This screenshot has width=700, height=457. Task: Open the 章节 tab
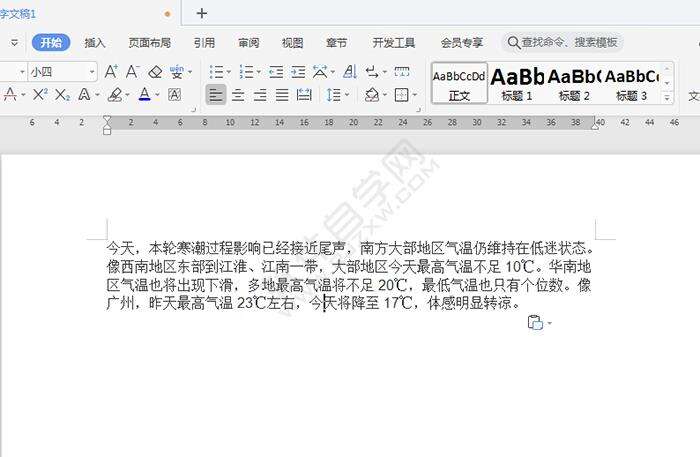(x=336, y=42)
